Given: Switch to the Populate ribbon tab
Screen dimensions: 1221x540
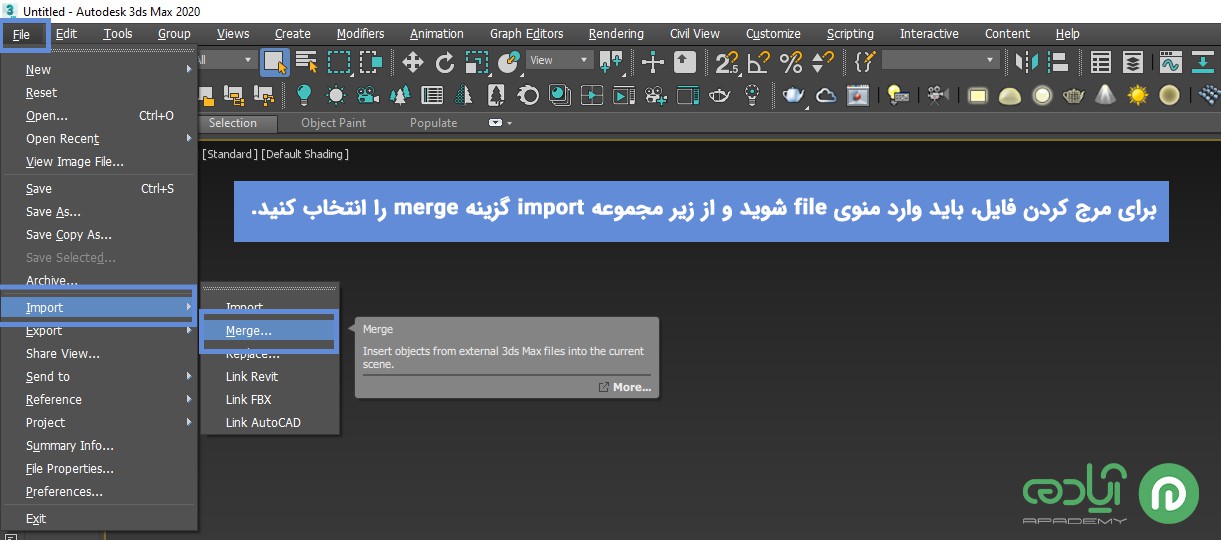Looking at the screenshot, I should 433,123.
